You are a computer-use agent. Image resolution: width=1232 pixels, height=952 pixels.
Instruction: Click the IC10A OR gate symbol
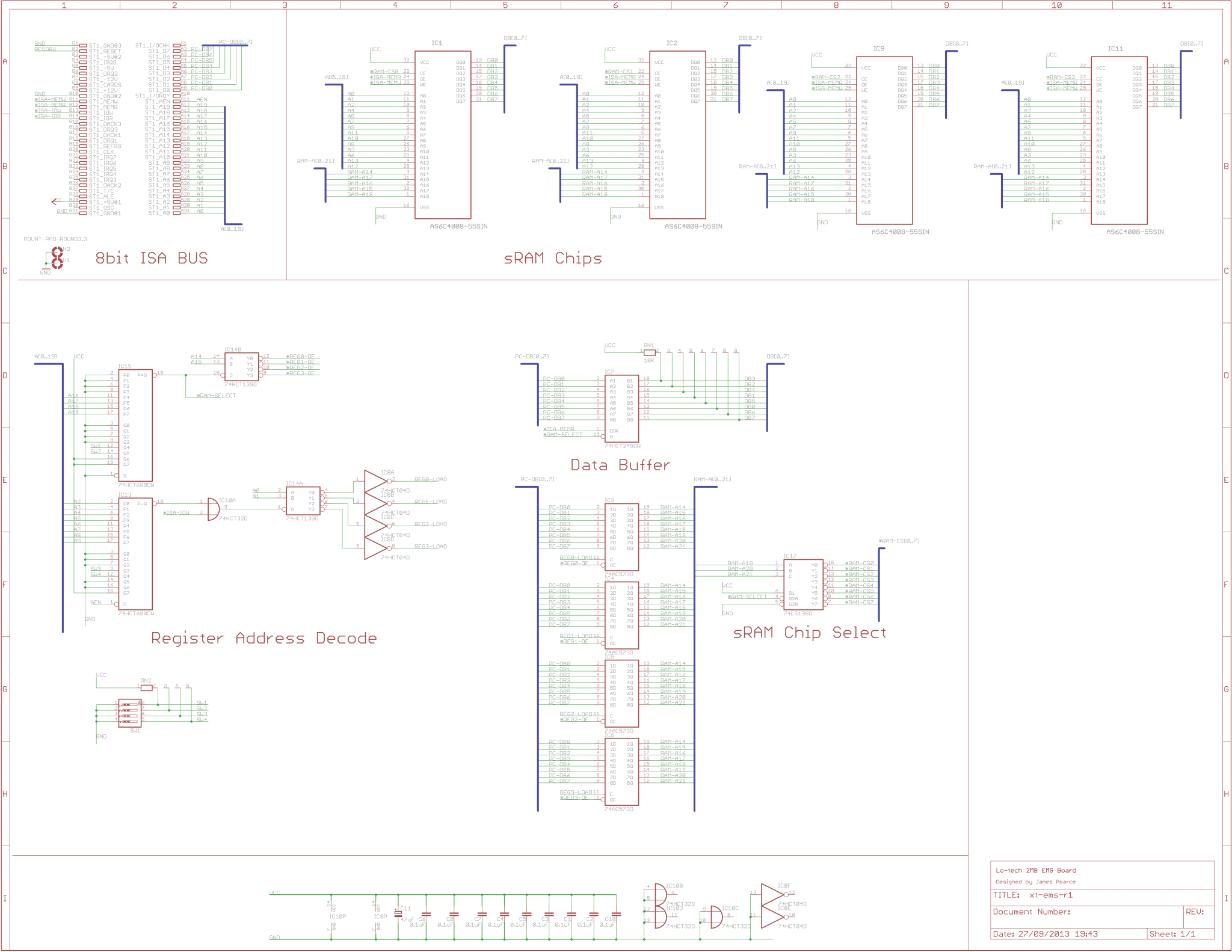coord(213,509)
